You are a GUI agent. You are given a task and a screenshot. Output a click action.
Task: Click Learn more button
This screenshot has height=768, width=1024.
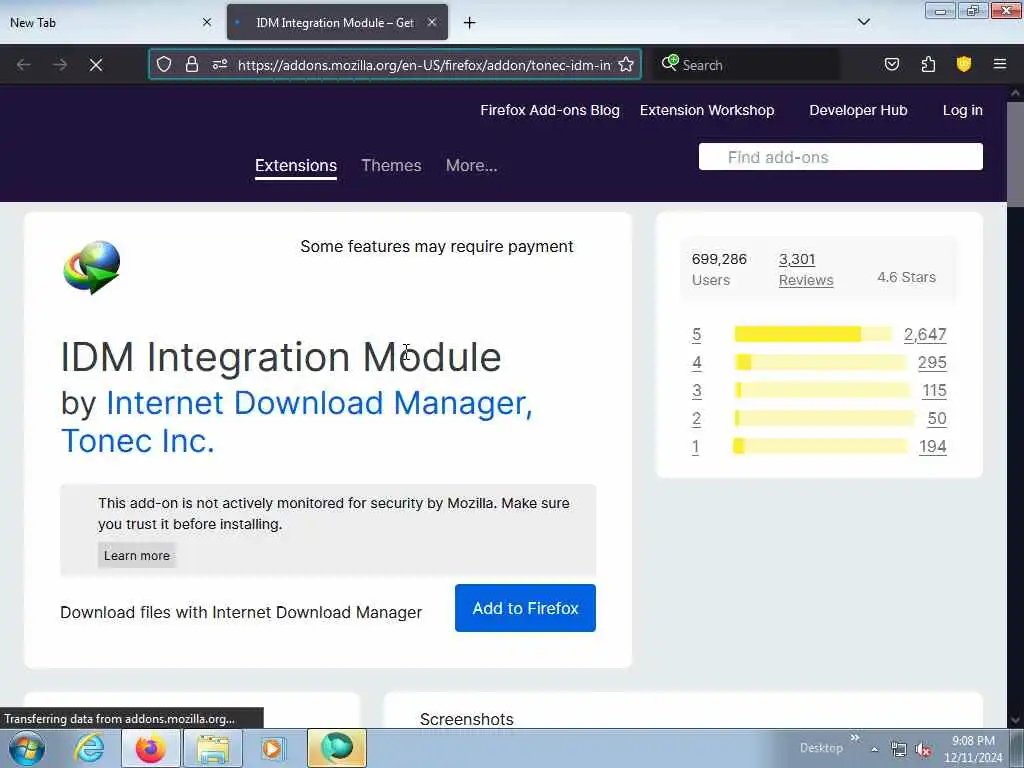coord(136,556)
